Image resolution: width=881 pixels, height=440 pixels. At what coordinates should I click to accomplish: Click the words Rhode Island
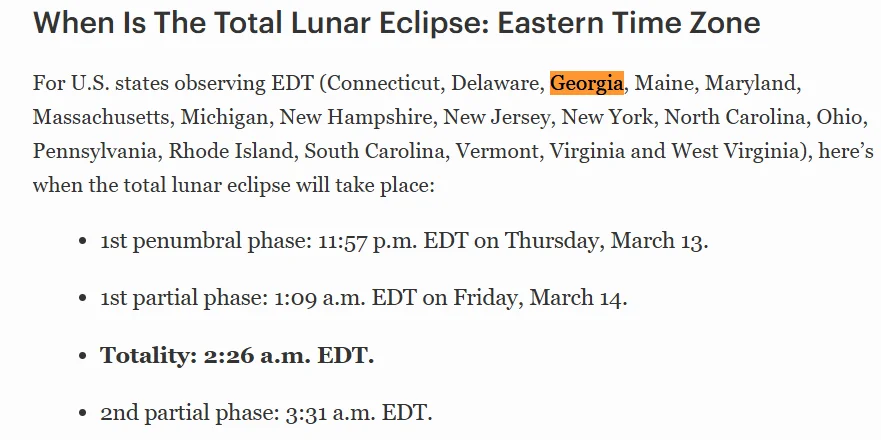pos(231,152)
